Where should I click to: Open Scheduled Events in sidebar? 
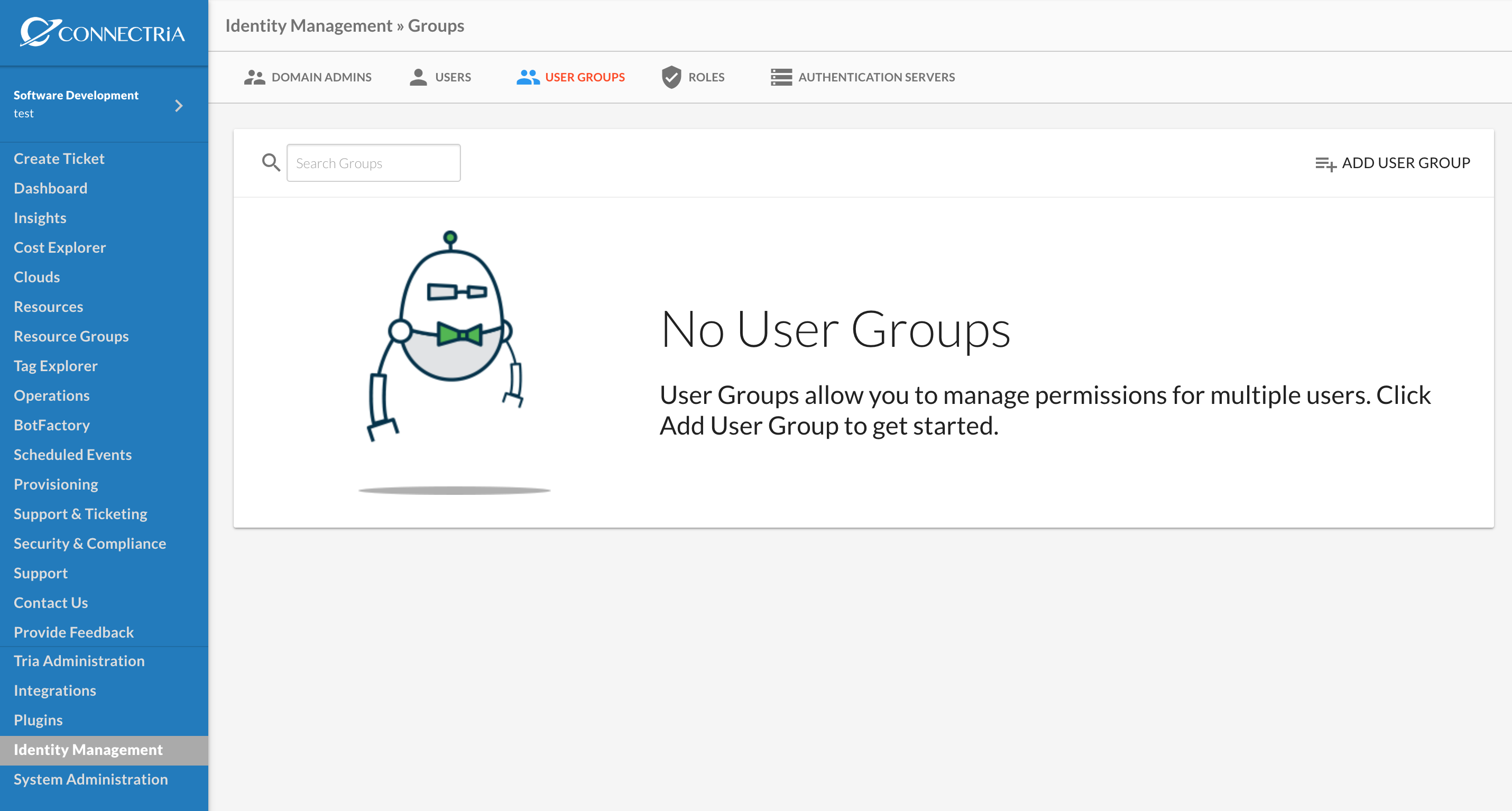73,455
